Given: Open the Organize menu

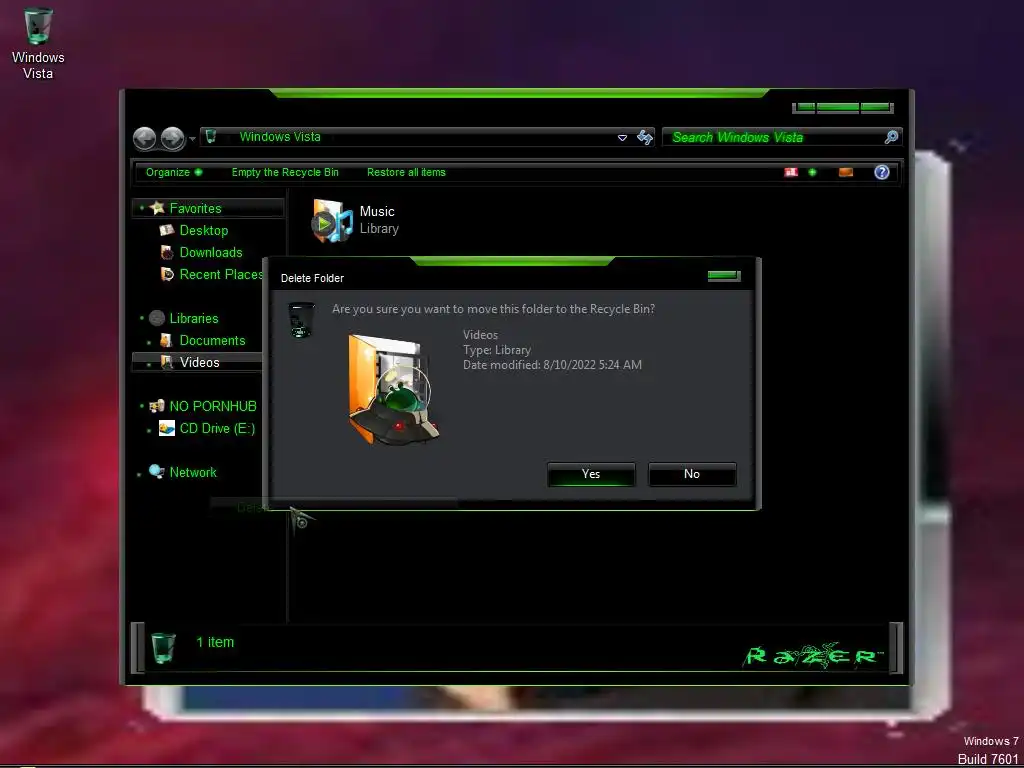Looking at the screenshot, I should (174, 172).
